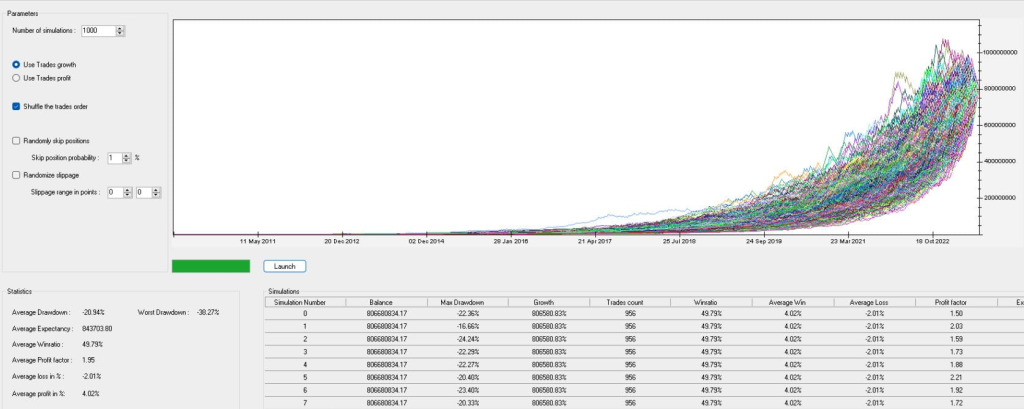Sort by the Max Drawdown column header
The width and height of the screenshot is (1024, 409).
point(467,301)
